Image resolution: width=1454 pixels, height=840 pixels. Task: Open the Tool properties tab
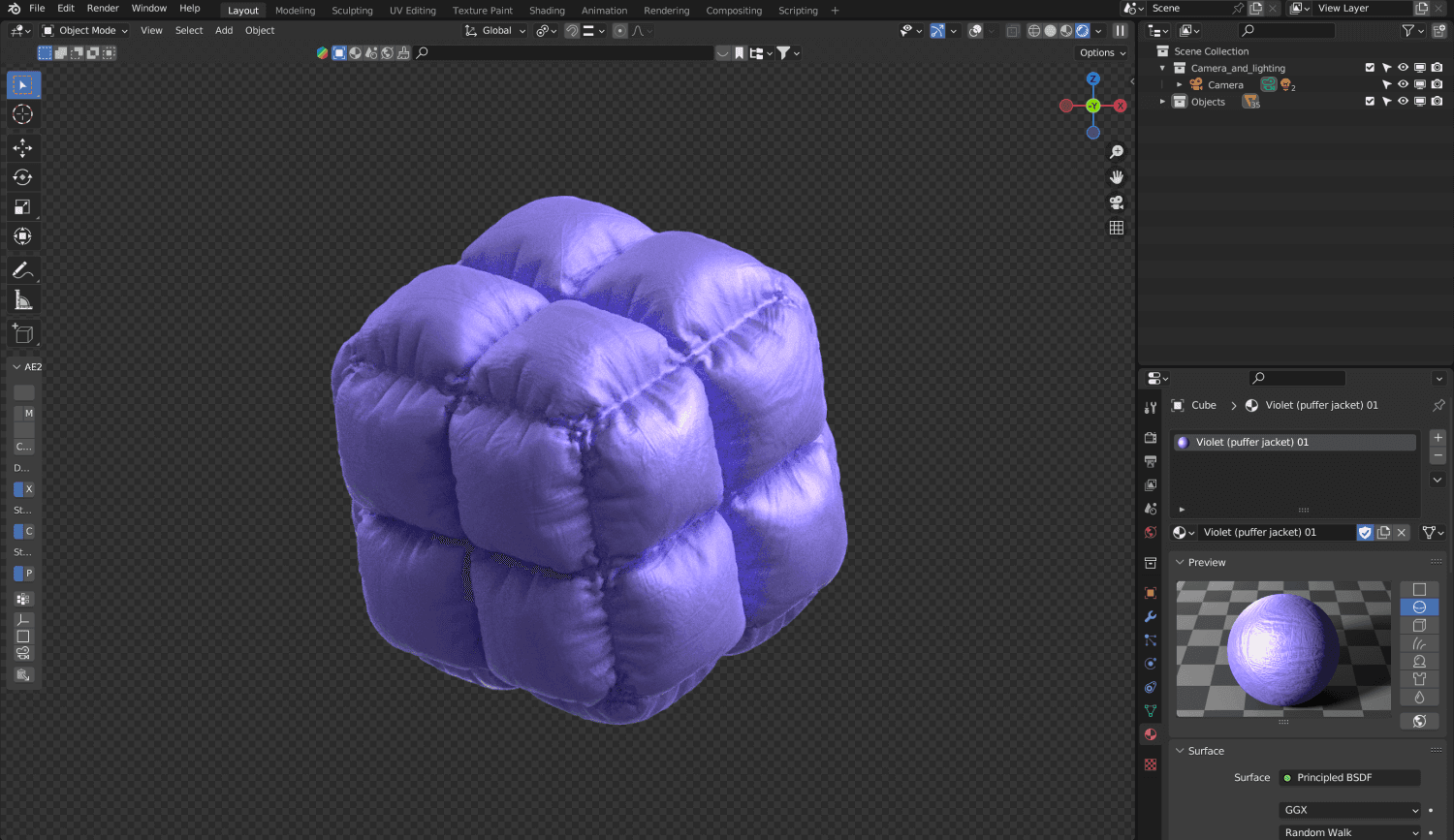point(1151,408)
